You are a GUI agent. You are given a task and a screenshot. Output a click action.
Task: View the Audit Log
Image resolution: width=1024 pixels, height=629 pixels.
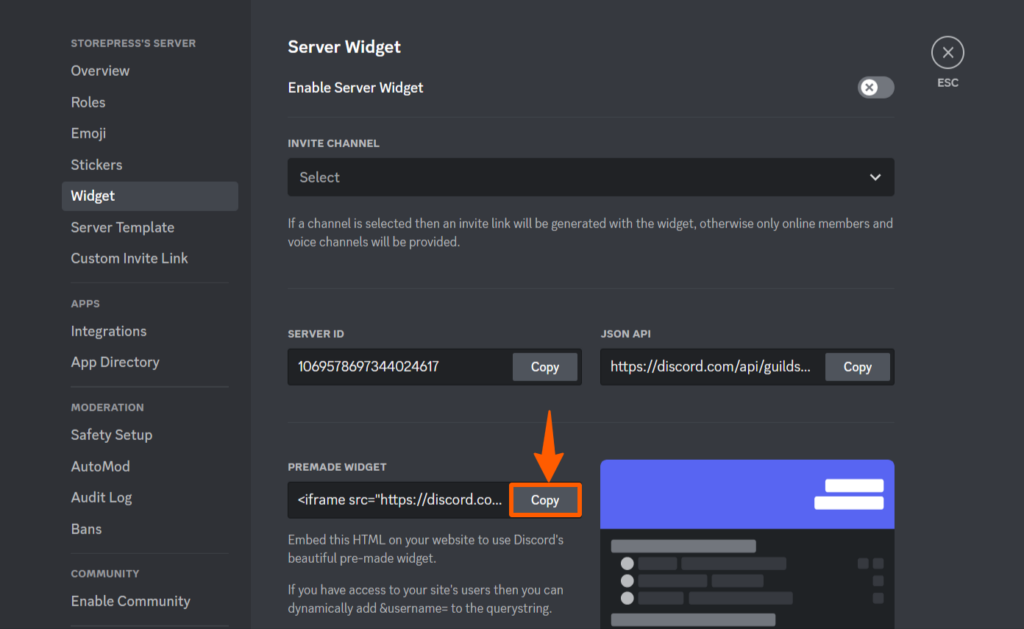(101, 498)
